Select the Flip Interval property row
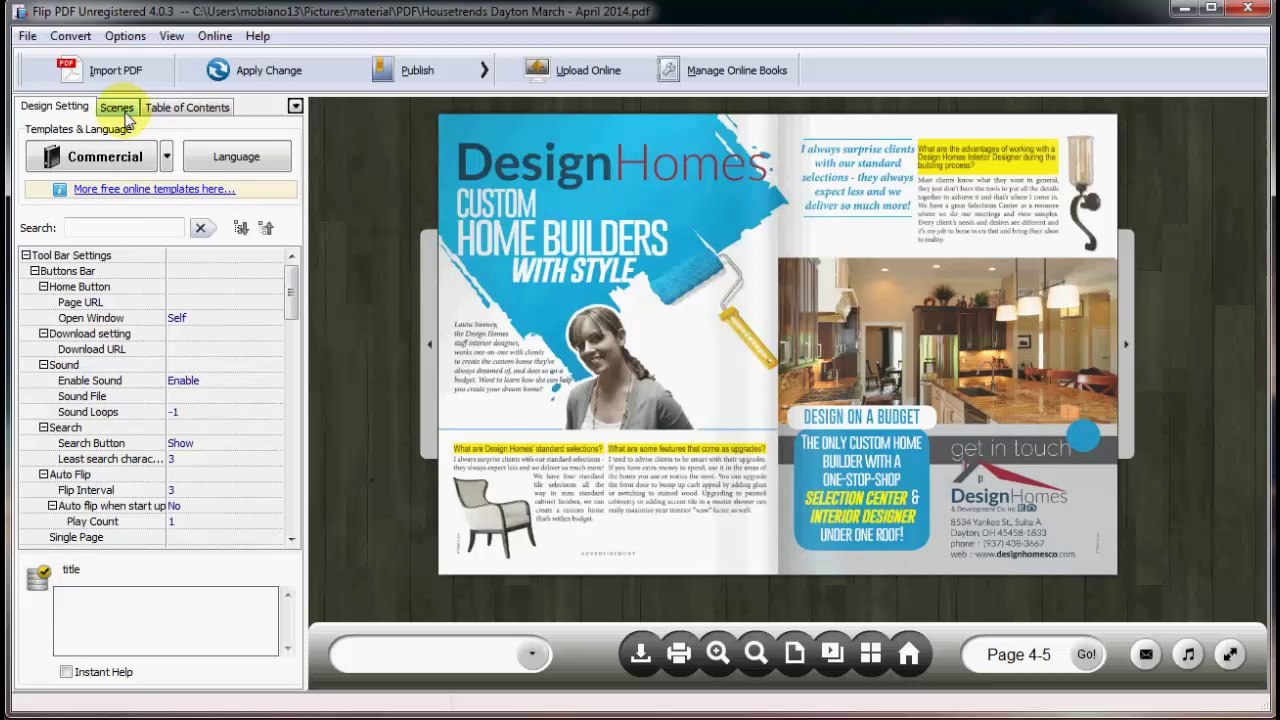Image resolution: width=1280 pixels, height=720 pixels. (152, 490)
